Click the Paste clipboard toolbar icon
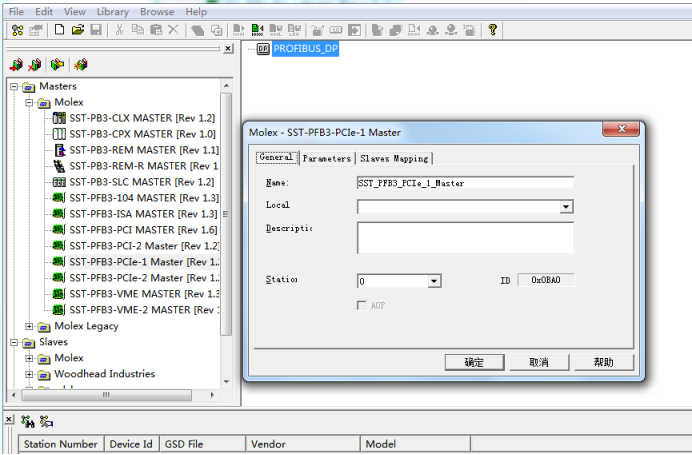The image size is (692, 455). point(156,30)
